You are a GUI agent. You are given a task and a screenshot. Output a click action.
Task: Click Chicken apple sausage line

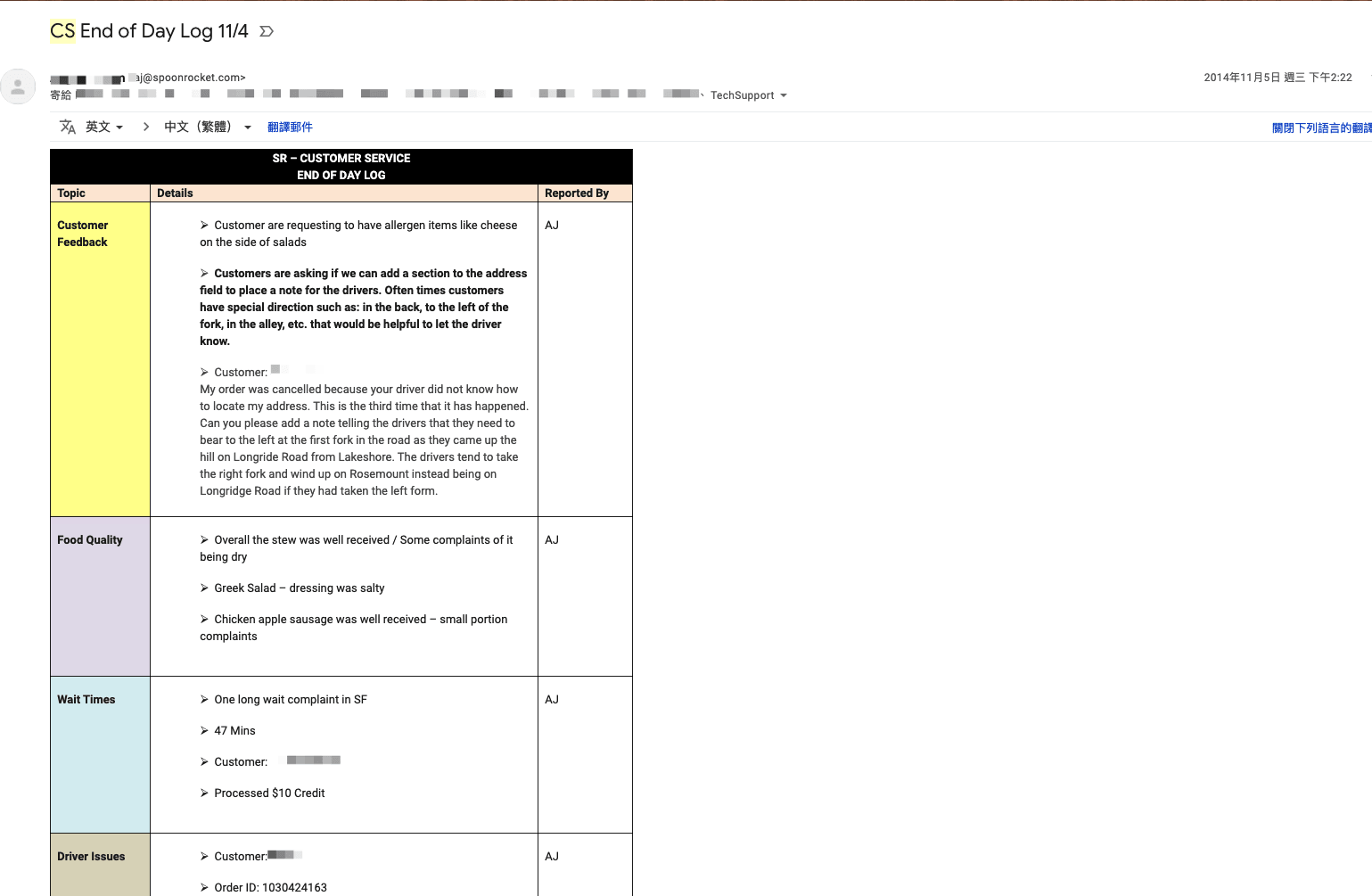[x=354, y=628]
